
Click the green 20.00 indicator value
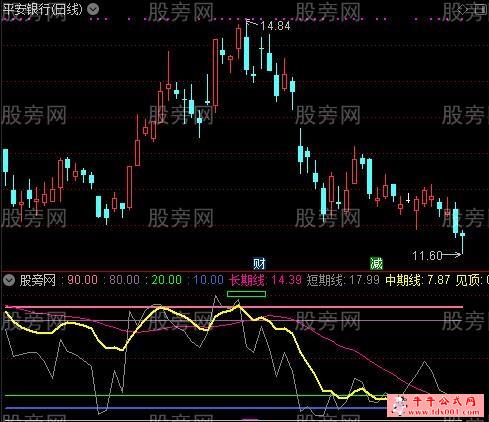tap(167, 280)
